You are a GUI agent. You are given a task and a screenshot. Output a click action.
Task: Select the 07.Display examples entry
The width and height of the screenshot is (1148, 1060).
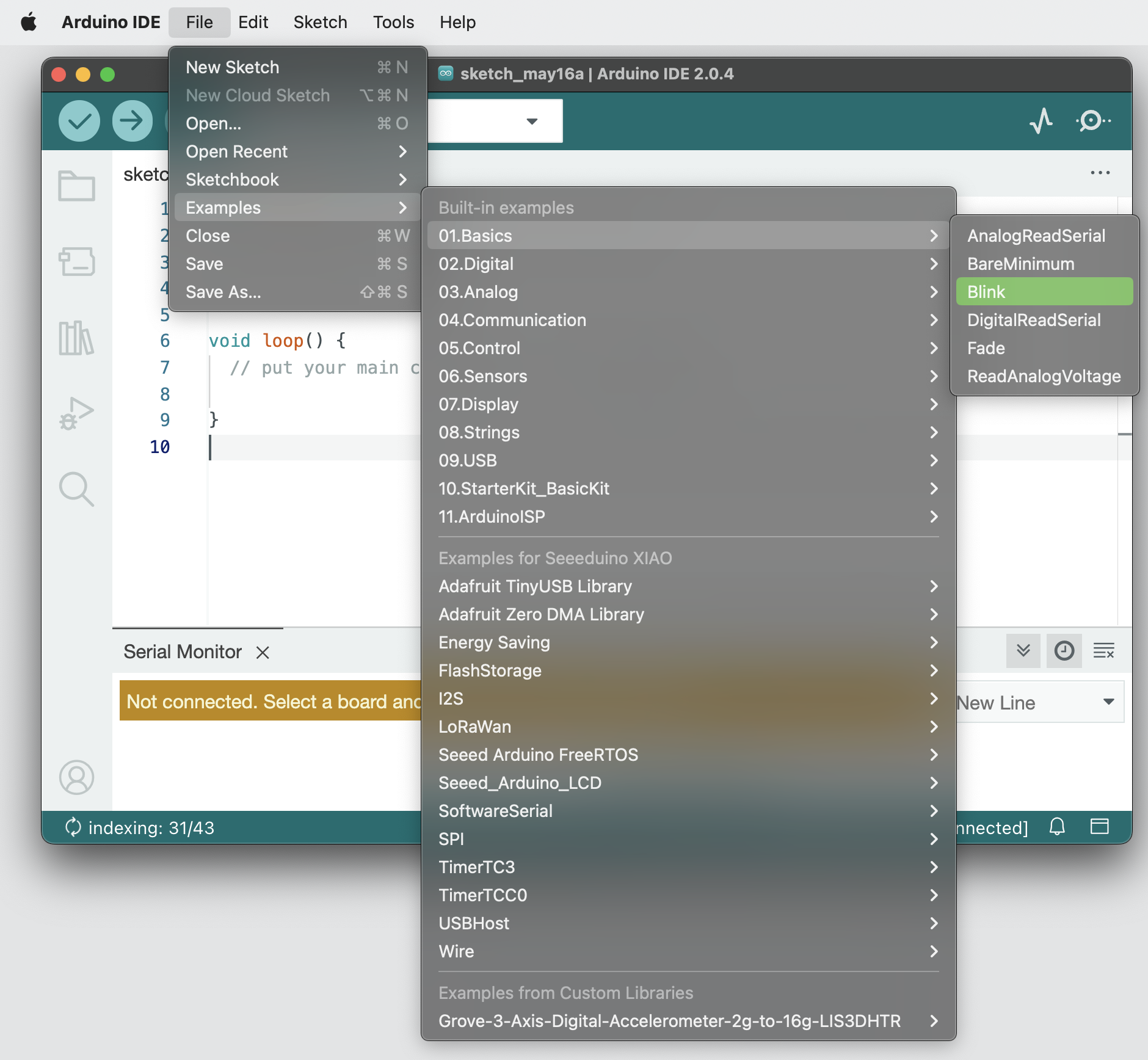pos(688,404)
